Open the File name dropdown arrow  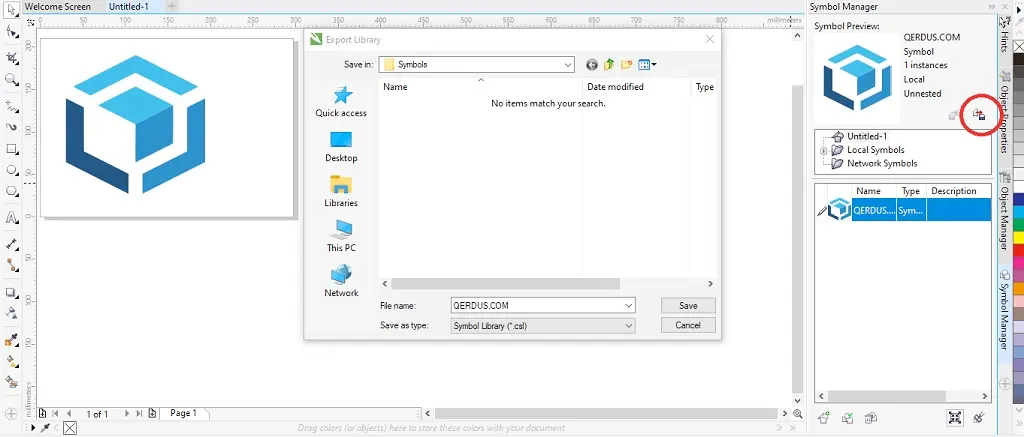pos(628,305)
